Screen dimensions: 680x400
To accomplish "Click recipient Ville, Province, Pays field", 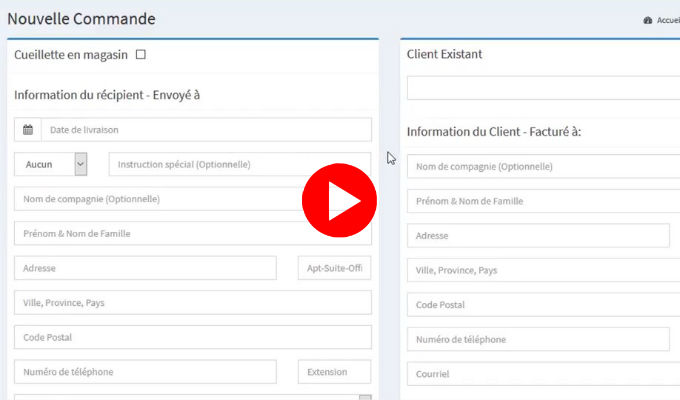I will pos(193,302).
